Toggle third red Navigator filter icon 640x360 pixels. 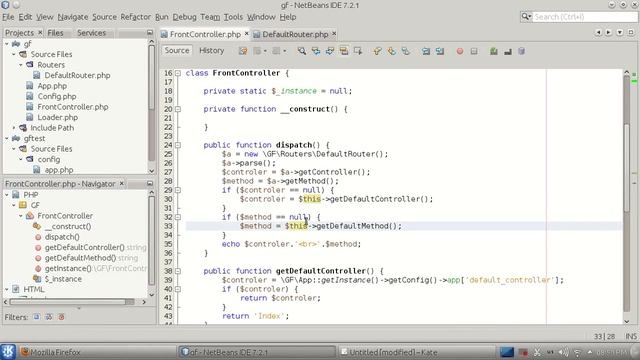(x=62, y=317)
